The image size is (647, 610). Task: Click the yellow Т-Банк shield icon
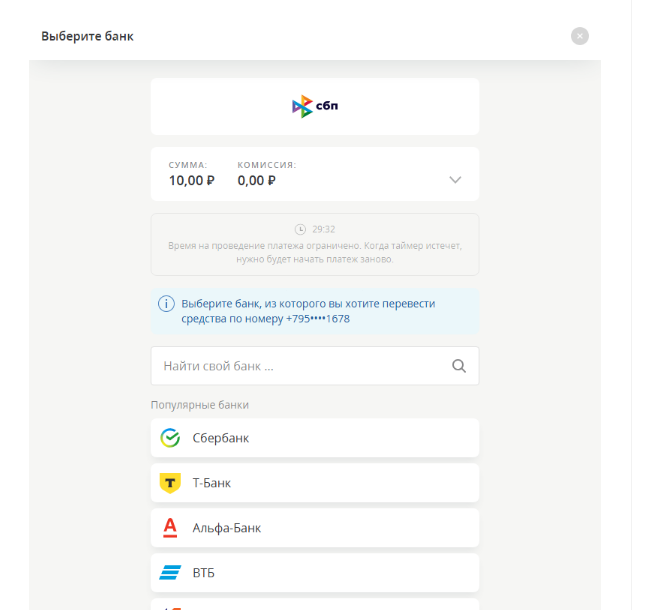tap(170, 483)
